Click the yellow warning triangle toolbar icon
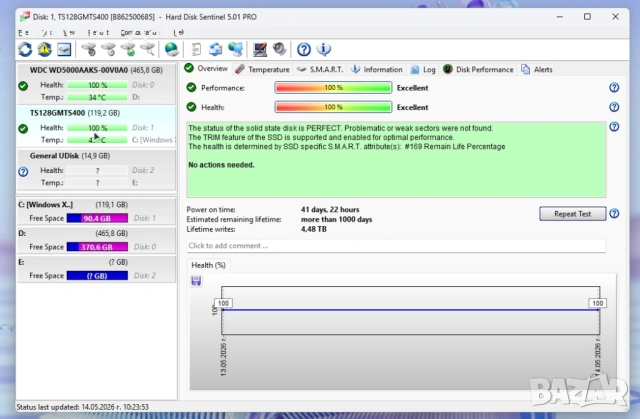Screen dimensions: 640x419 (x=44, y=49)
